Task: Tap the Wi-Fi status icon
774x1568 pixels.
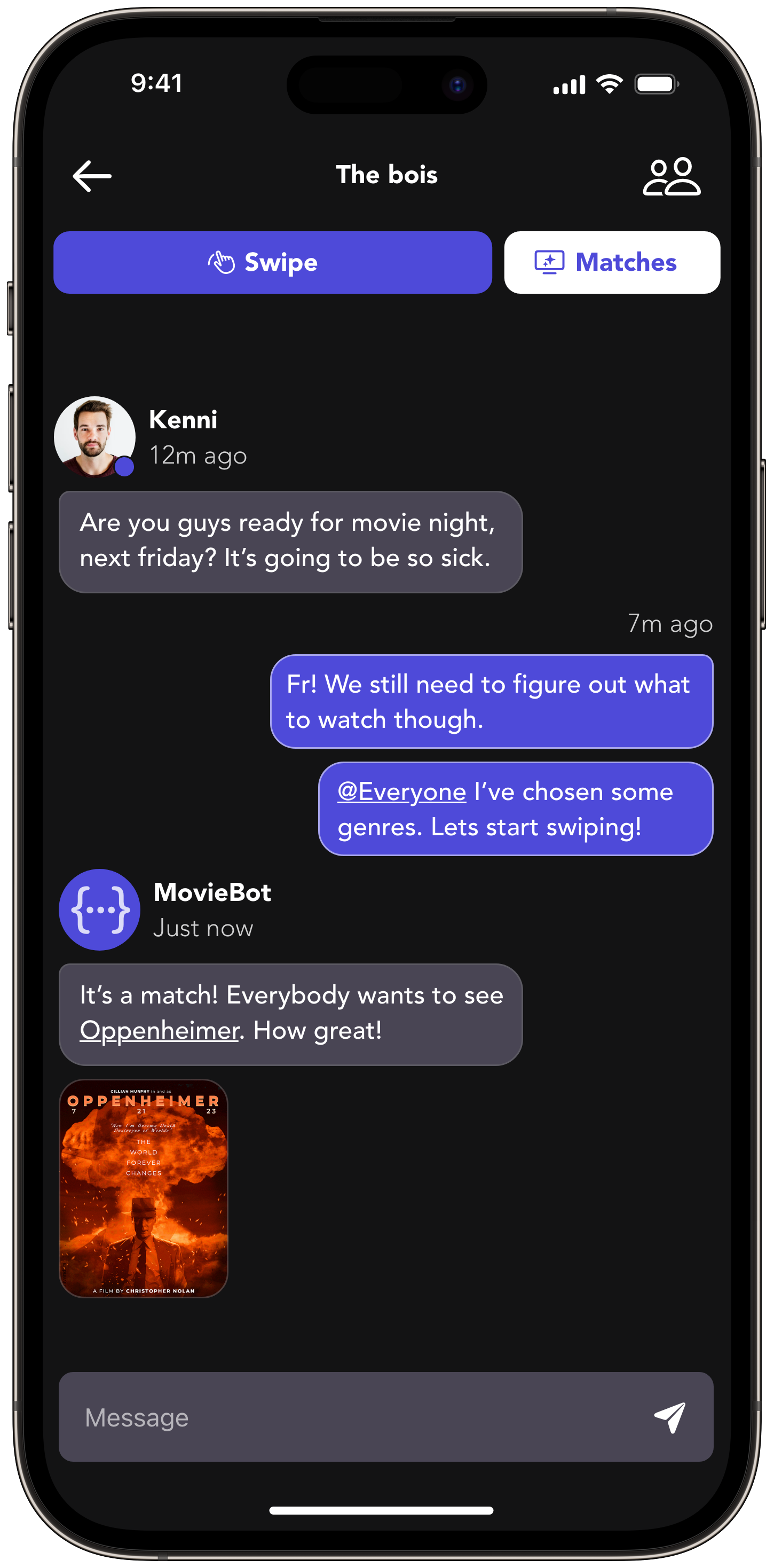Action: coord(609,84)
